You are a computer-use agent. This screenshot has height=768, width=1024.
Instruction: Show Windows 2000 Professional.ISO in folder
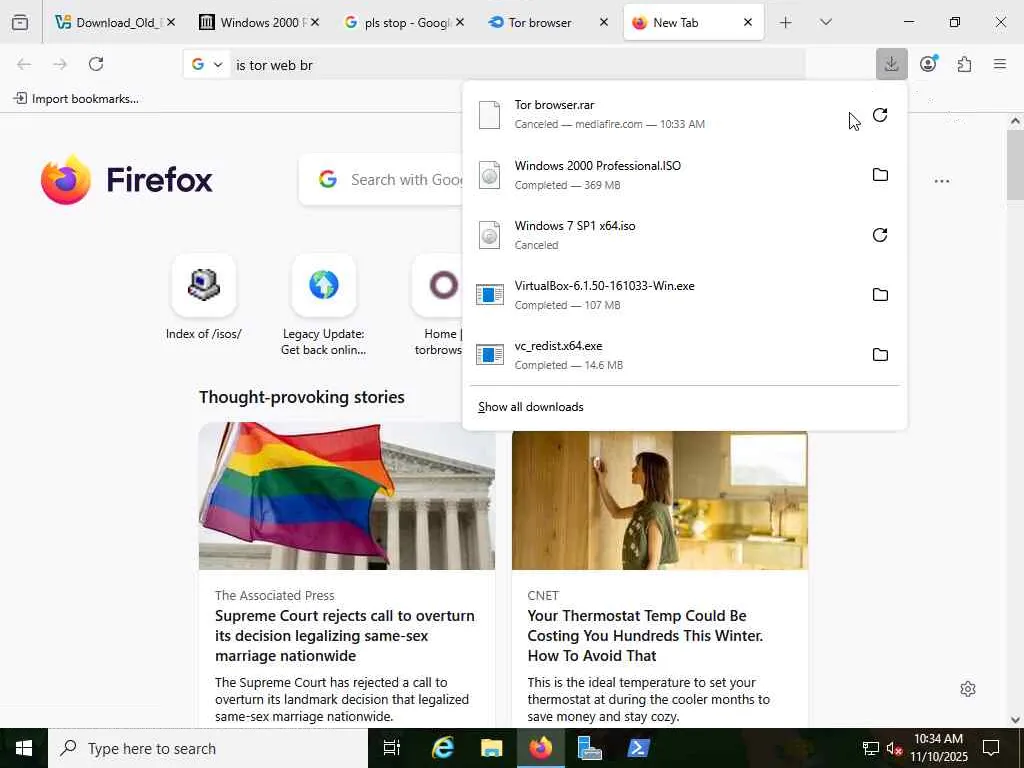(880, 174)
